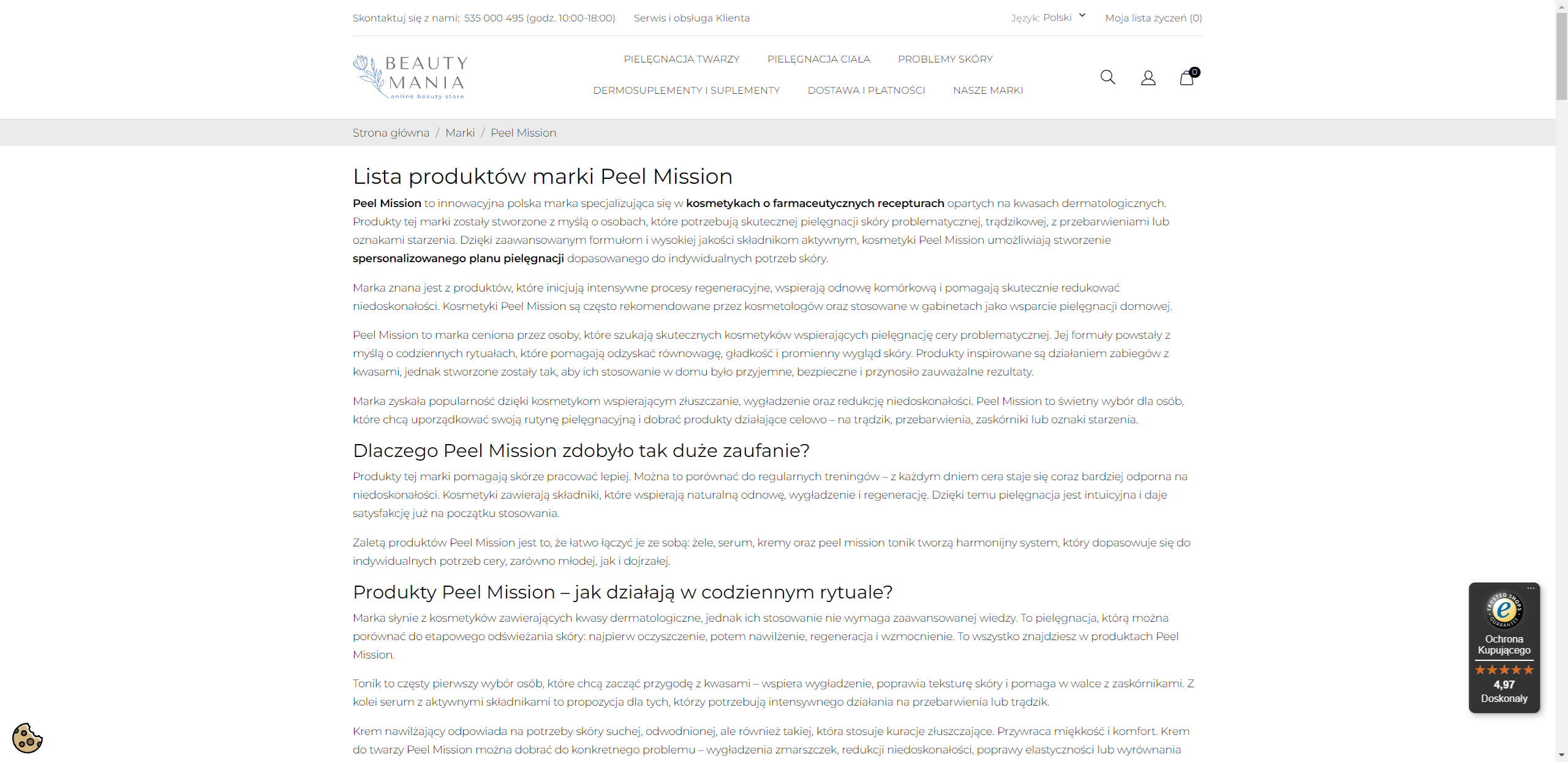Open cookie settings via cookie icon
The image size is (1568, 762).
click(x=27, y=739)
